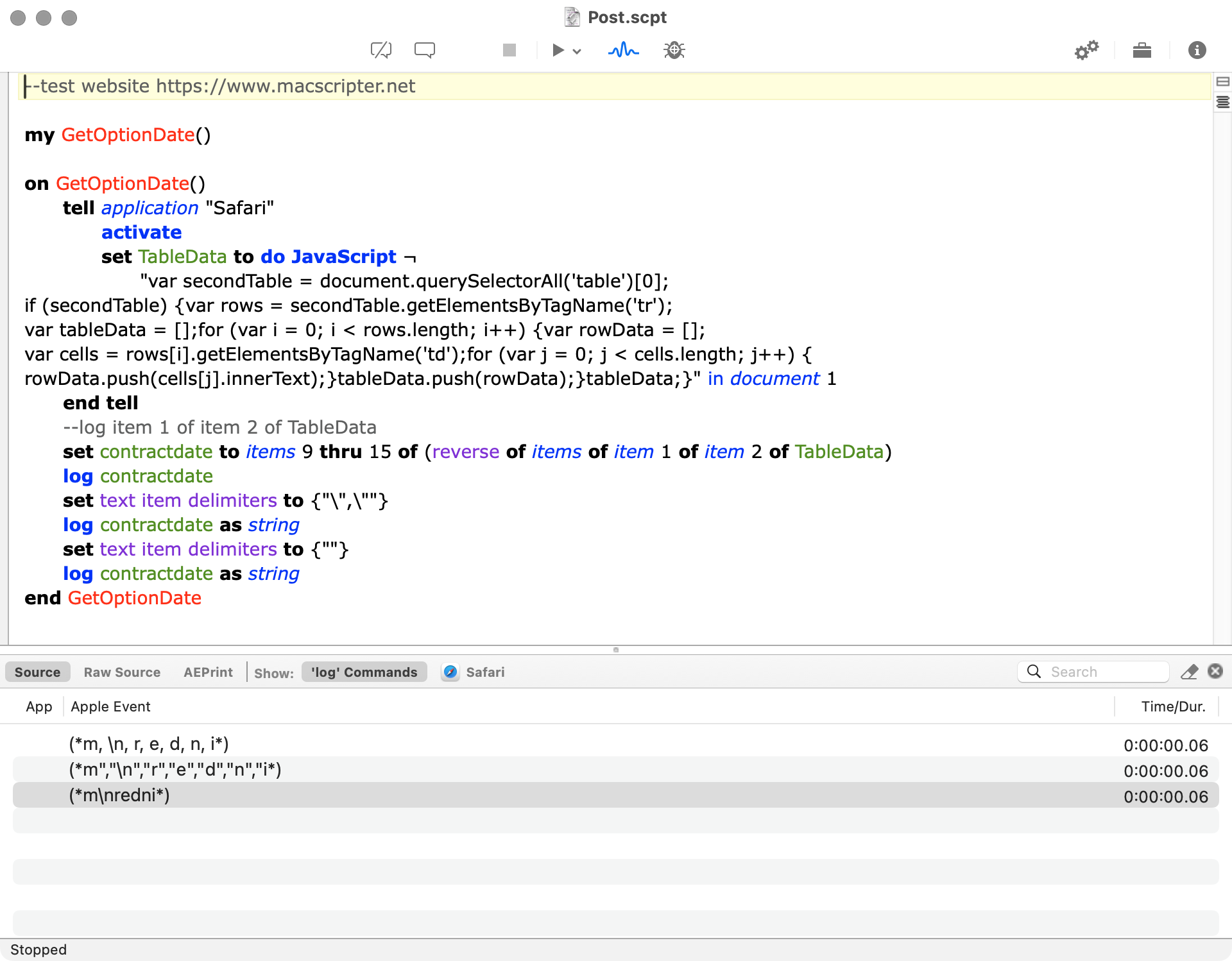Switch to the Raw Source tab
This screenshot has height=961, width=1232.
tap(122, 672)
